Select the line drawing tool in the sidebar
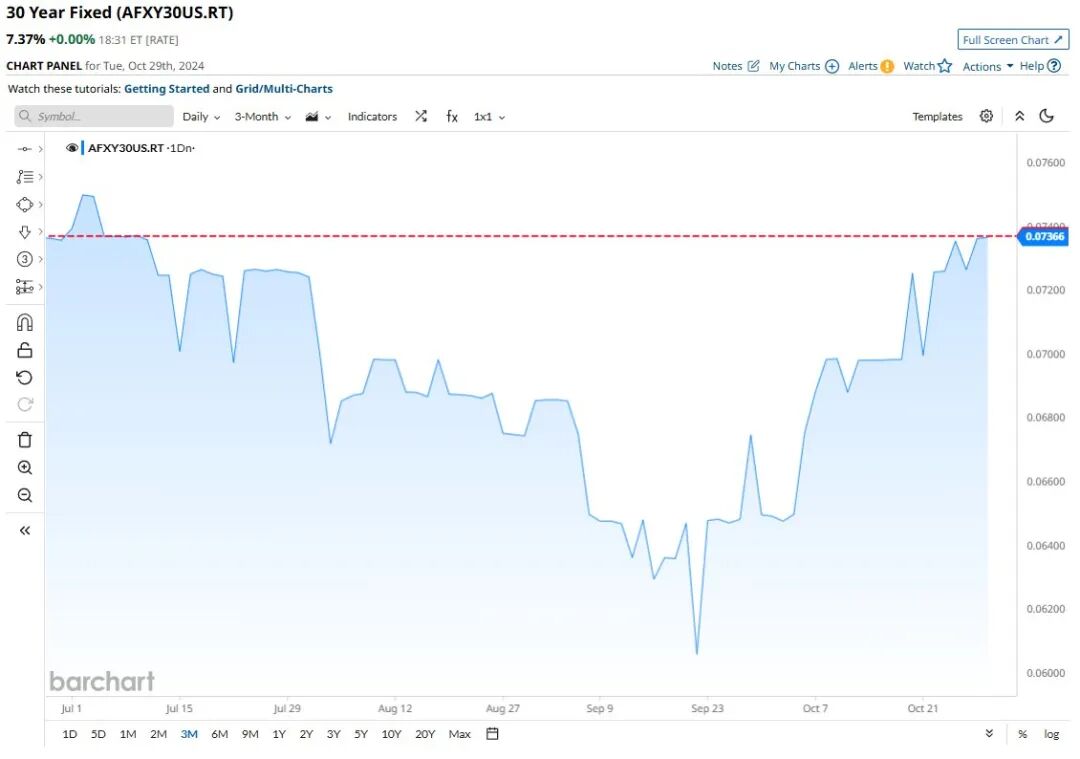This screenshot has height=759, width=1080. coord(25,149)
